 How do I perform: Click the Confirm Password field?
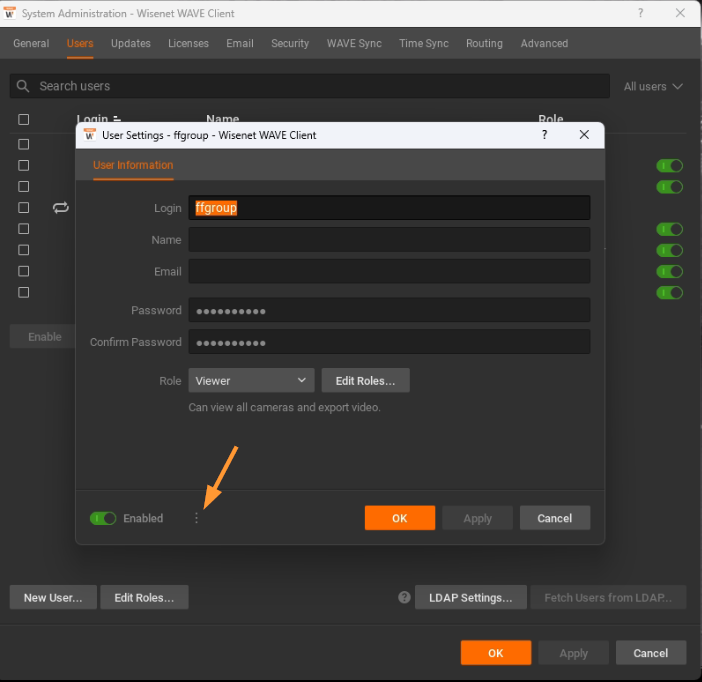(389, 342)
